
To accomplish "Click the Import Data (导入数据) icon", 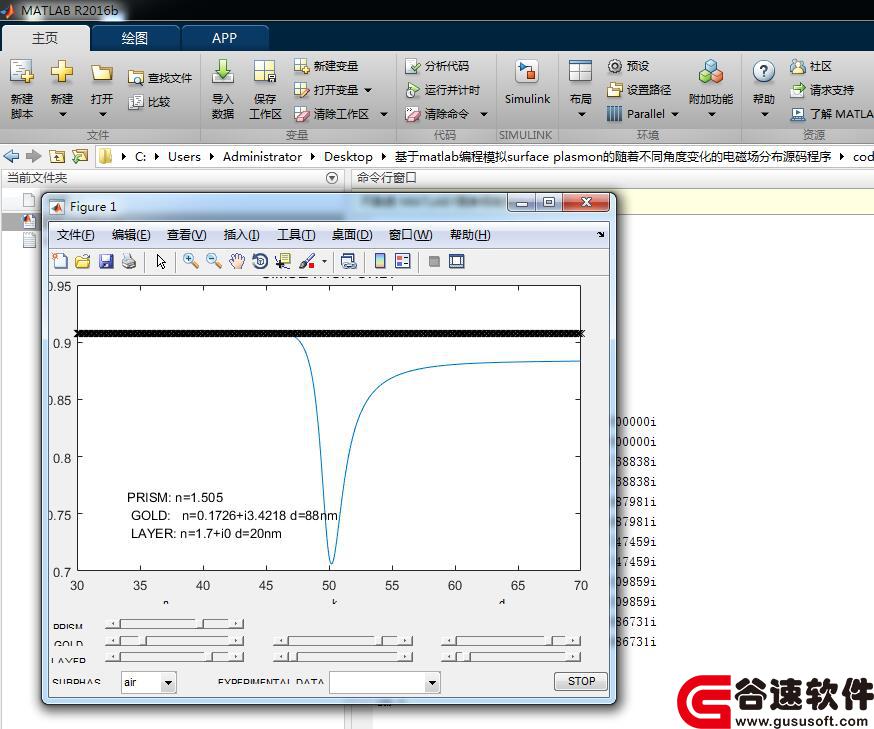I will tap(222, 72).
